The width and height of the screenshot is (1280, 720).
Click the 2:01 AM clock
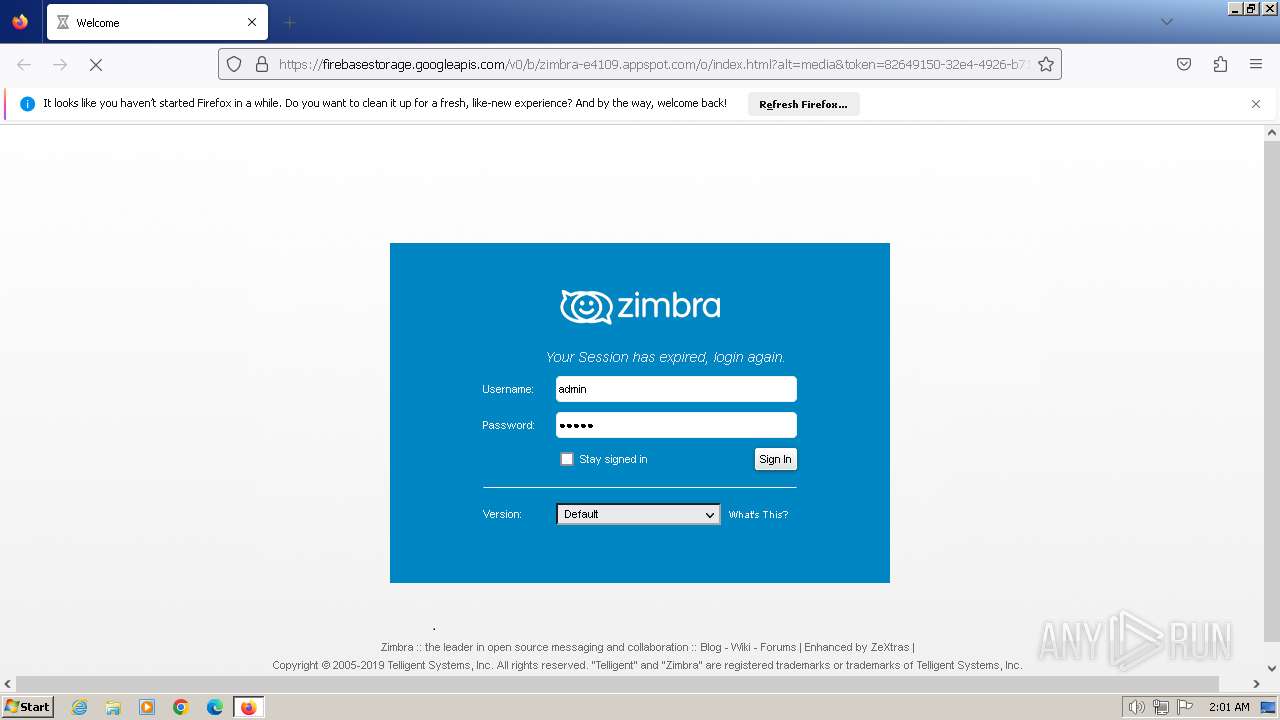(x=1229, y=707)
